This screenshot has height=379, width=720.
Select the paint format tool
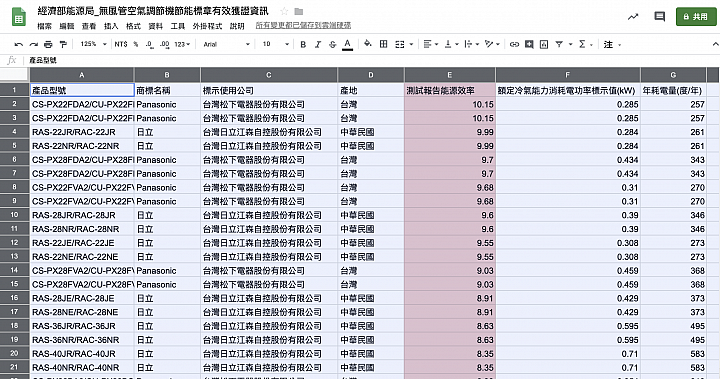click(x=63, y=45)
